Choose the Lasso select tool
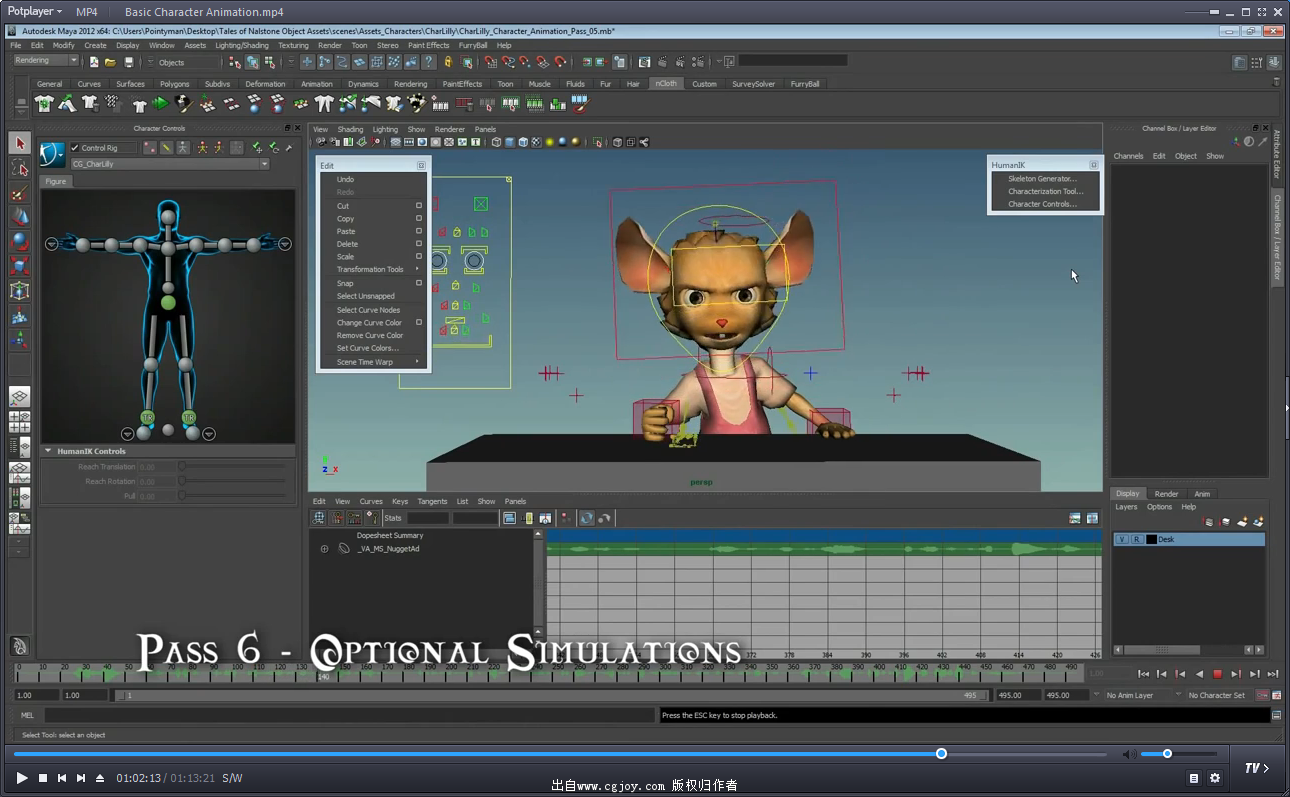Viewport: 1290px width, 797px height. pyautogui.click(x=19, y=168)
